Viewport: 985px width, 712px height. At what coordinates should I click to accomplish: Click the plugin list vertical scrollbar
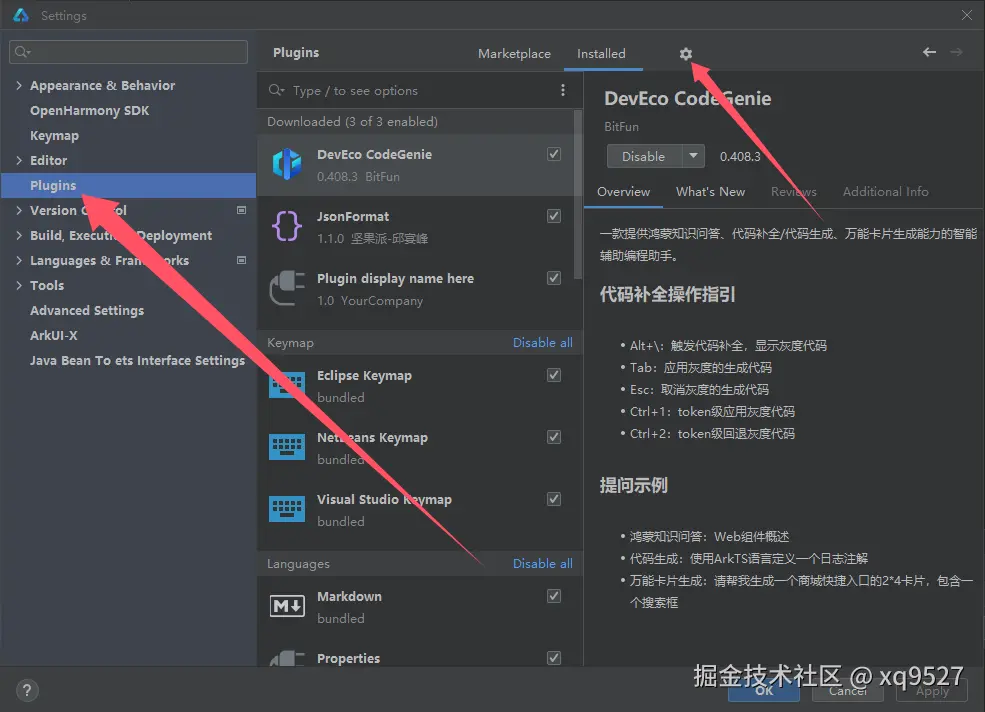578,195
